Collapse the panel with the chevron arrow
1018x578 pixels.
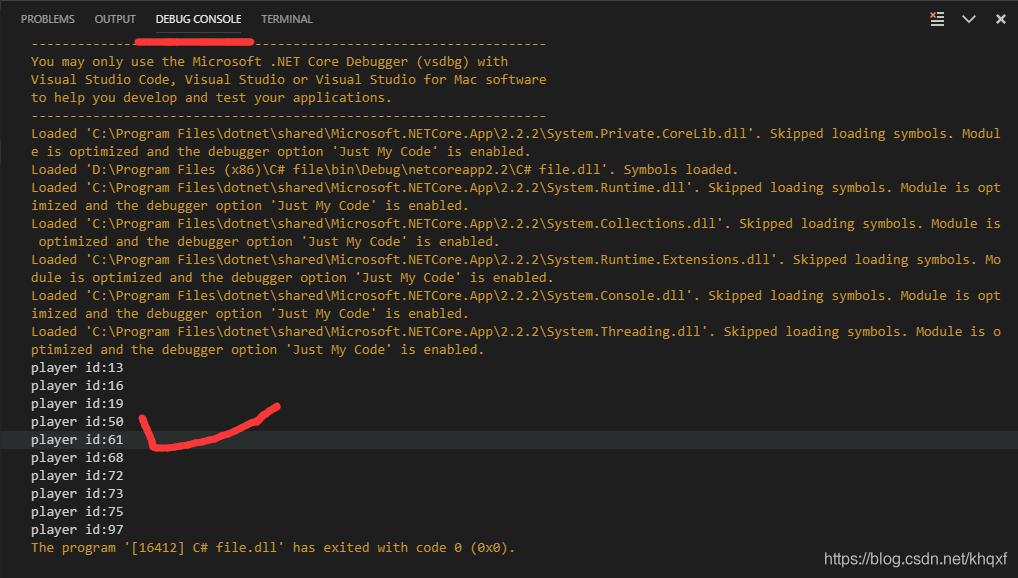(968, 19)
